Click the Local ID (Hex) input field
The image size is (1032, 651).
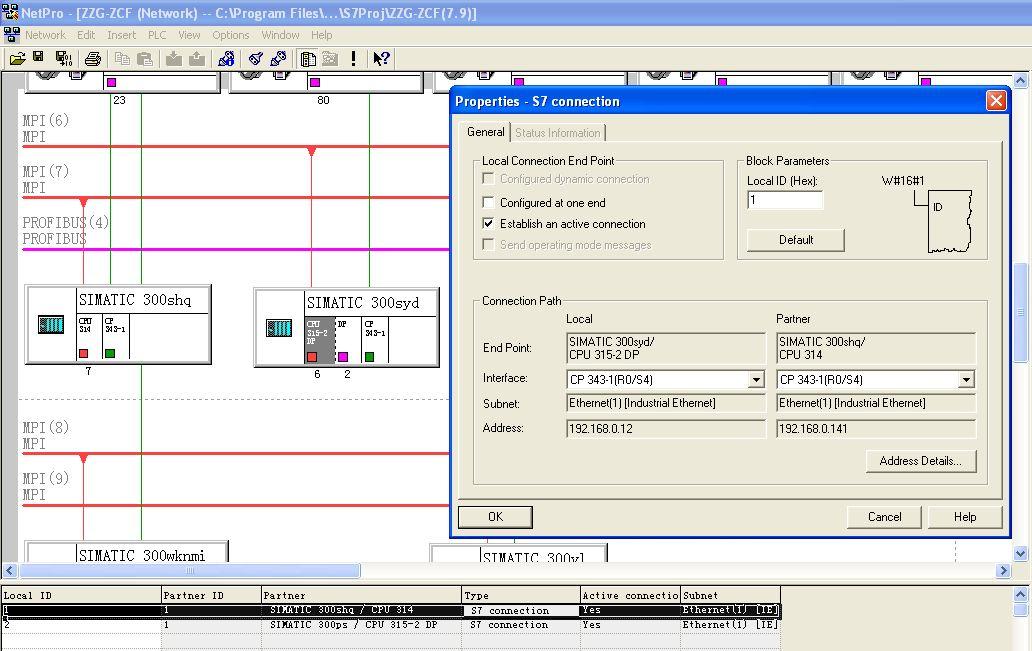785,200
